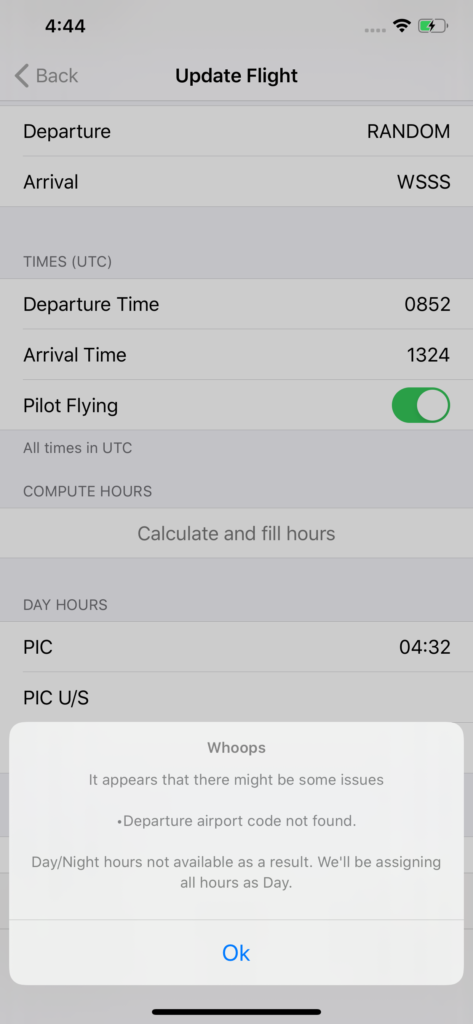The width and height of the screenshot is (473, 1024).
Task: Edit the Arrival airport WSSS value
Action: (x=423, y=182)
